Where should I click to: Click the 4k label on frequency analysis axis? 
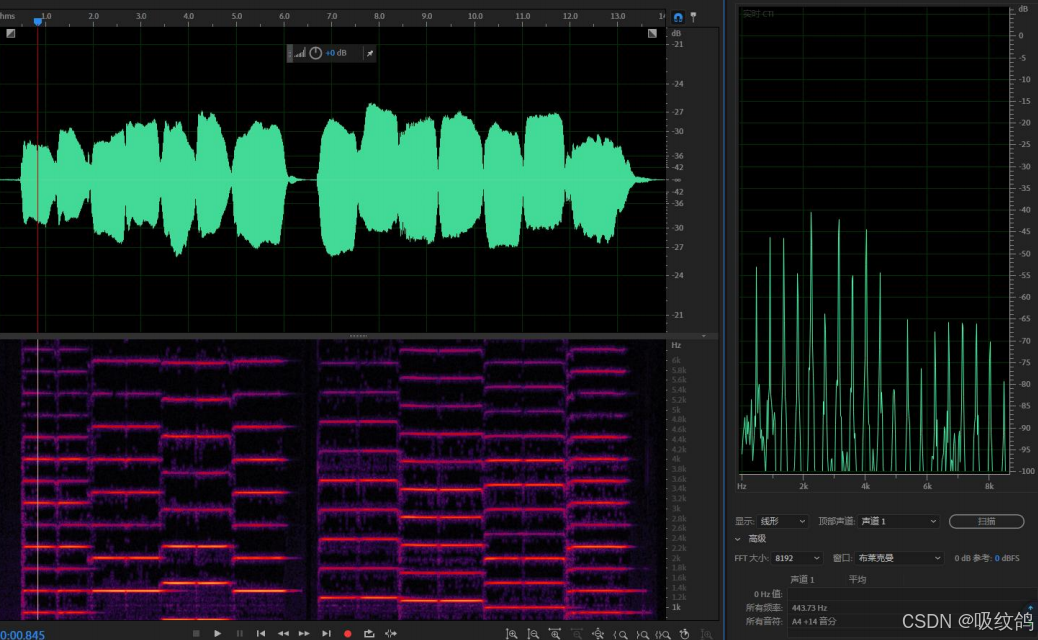point(865,486)
